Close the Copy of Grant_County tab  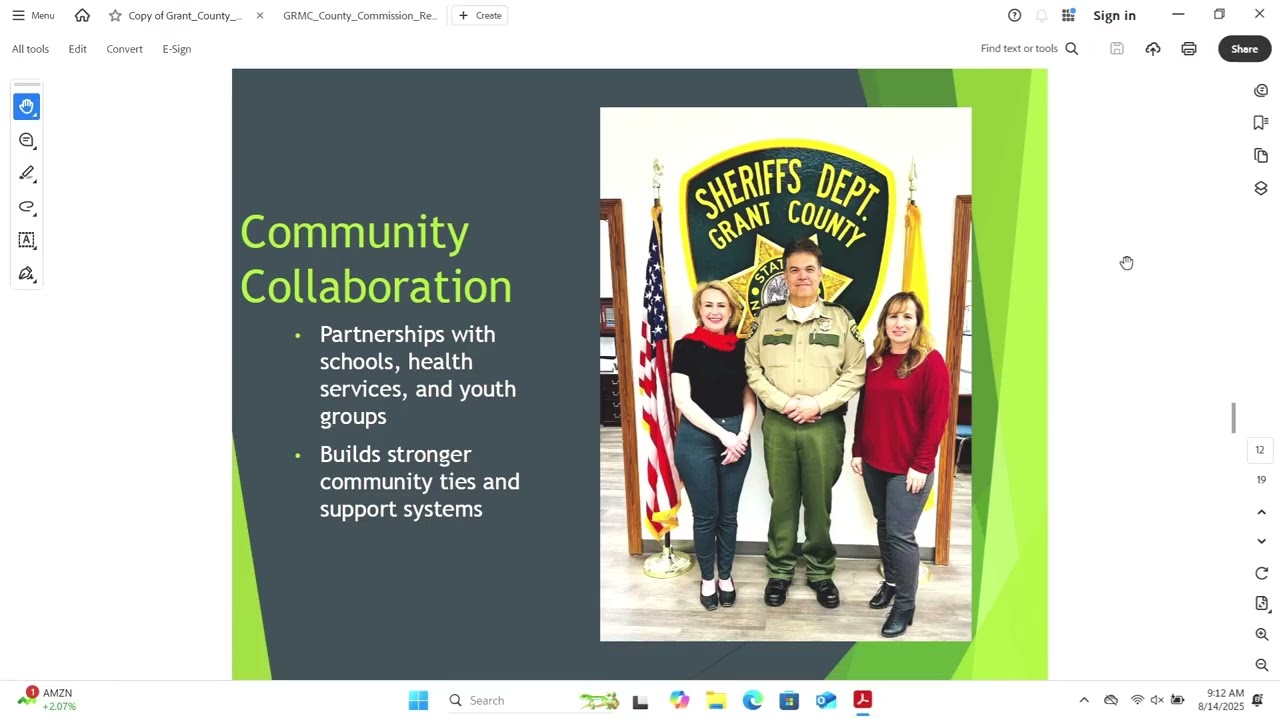pos(260,15)
